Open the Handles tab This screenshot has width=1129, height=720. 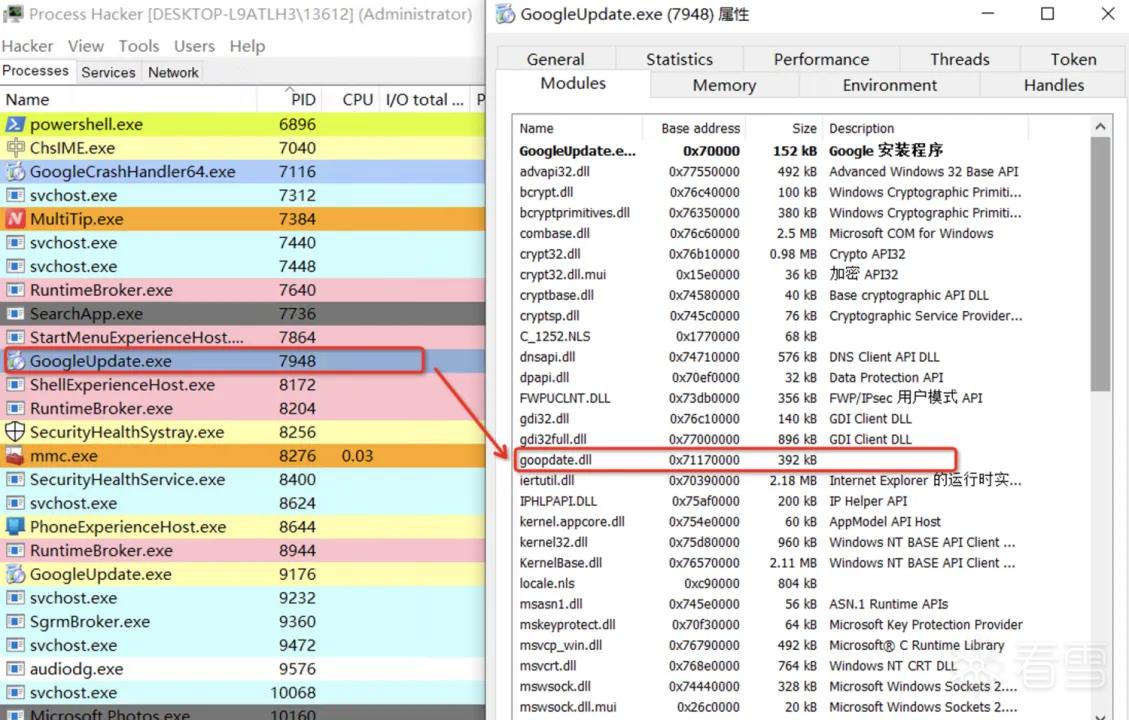[x=1053, y=85]
